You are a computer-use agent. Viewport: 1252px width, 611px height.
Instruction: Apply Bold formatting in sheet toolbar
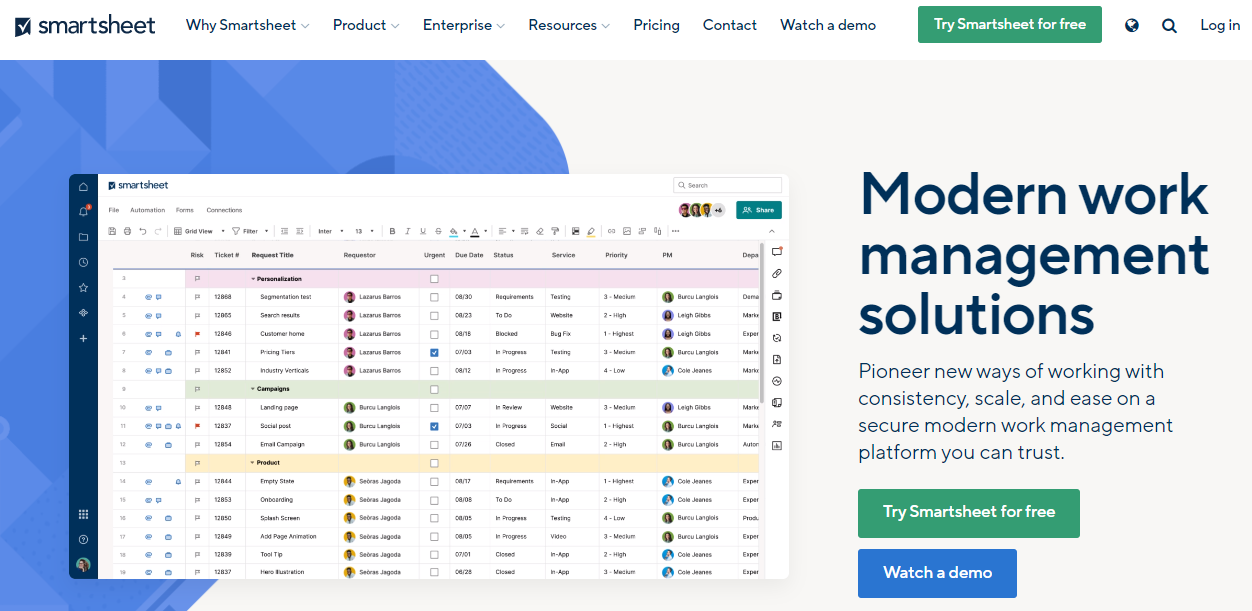(x=392, y=231)
